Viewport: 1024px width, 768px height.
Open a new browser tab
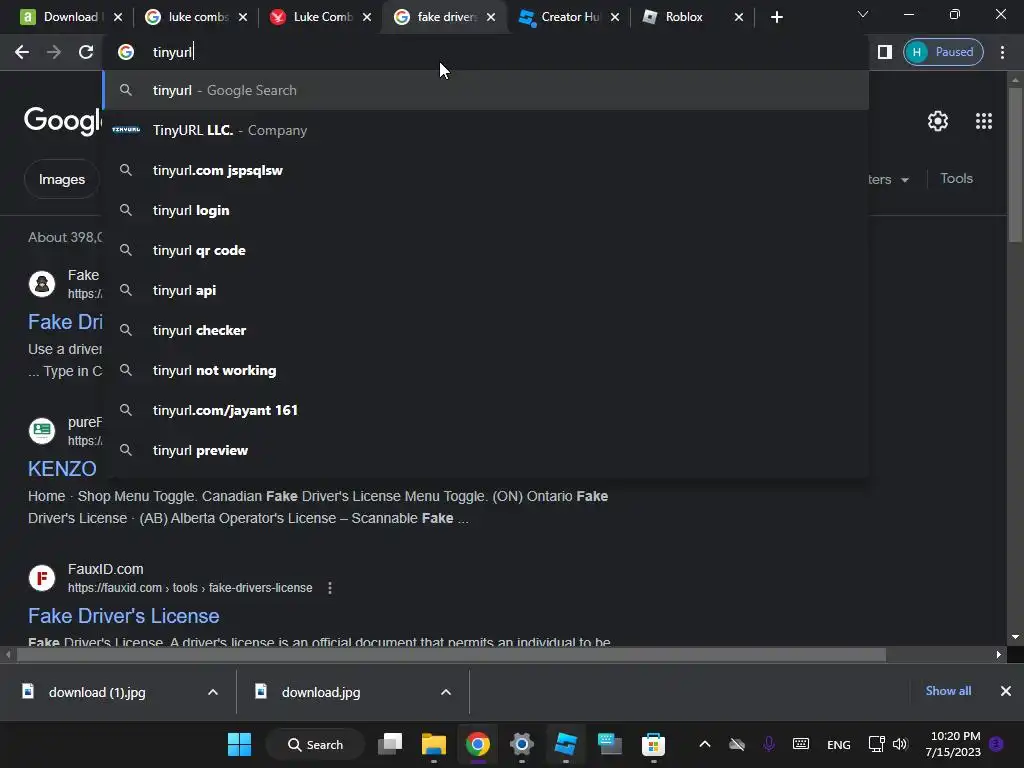pos(776,17)
